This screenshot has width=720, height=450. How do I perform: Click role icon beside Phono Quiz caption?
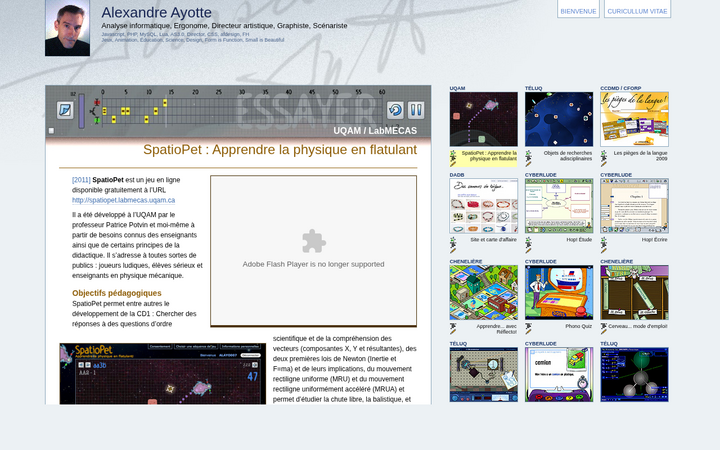coord(528,328)
